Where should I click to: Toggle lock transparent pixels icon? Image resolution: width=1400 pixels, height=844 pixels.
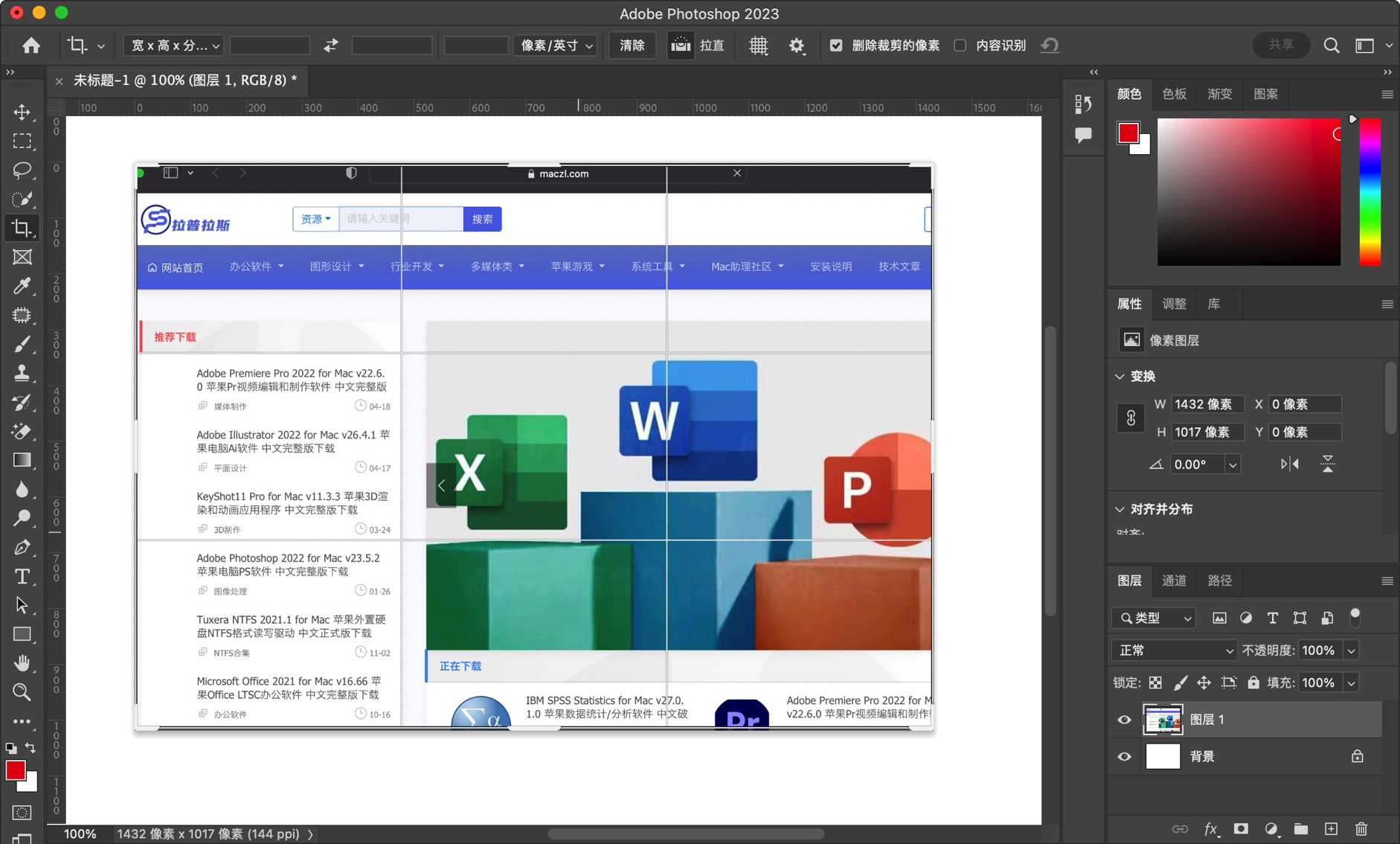tap(1155, 682)
